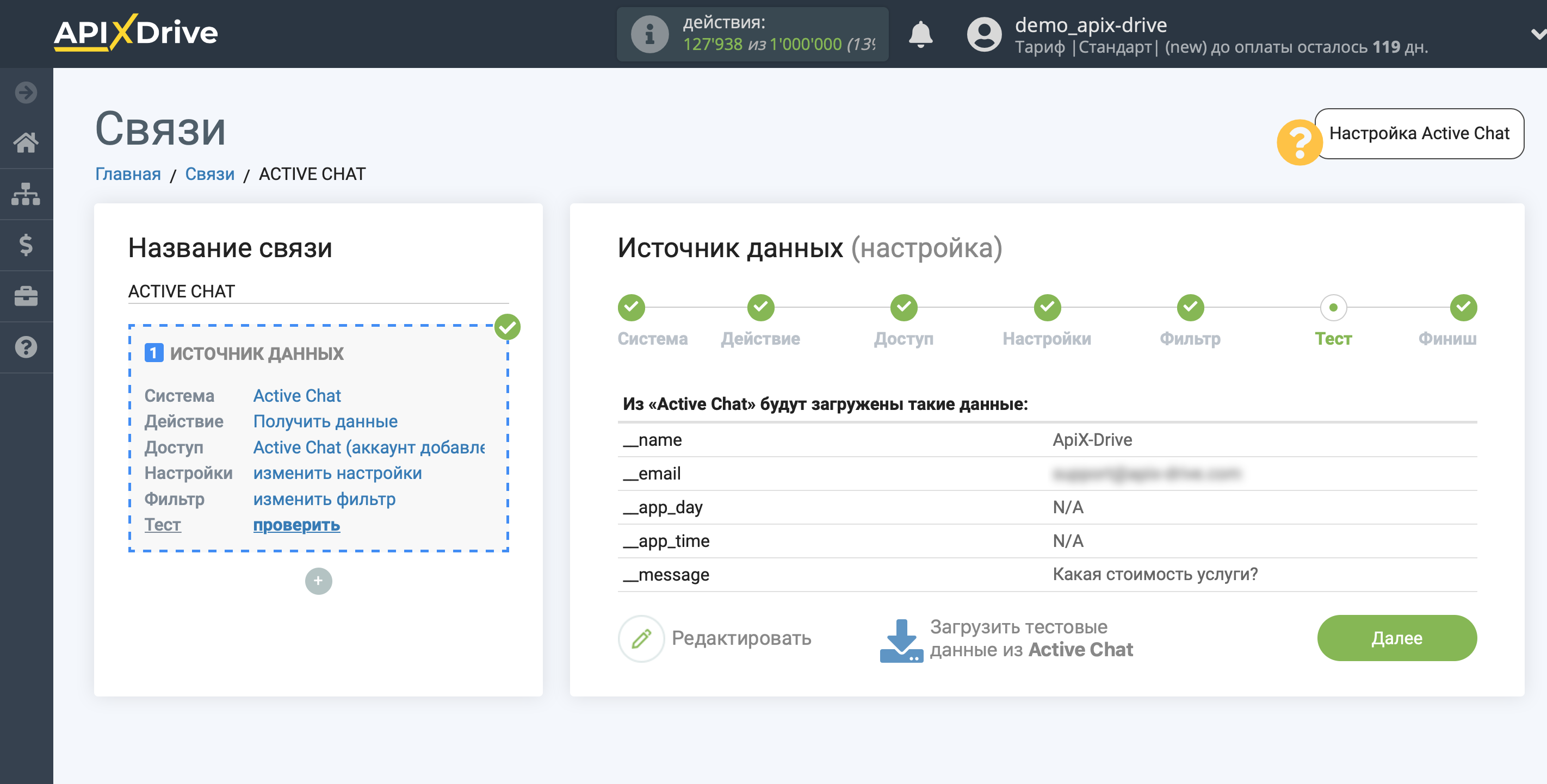
Task: Go to 'Финиш' step
Action: [x=1463, y=308]
